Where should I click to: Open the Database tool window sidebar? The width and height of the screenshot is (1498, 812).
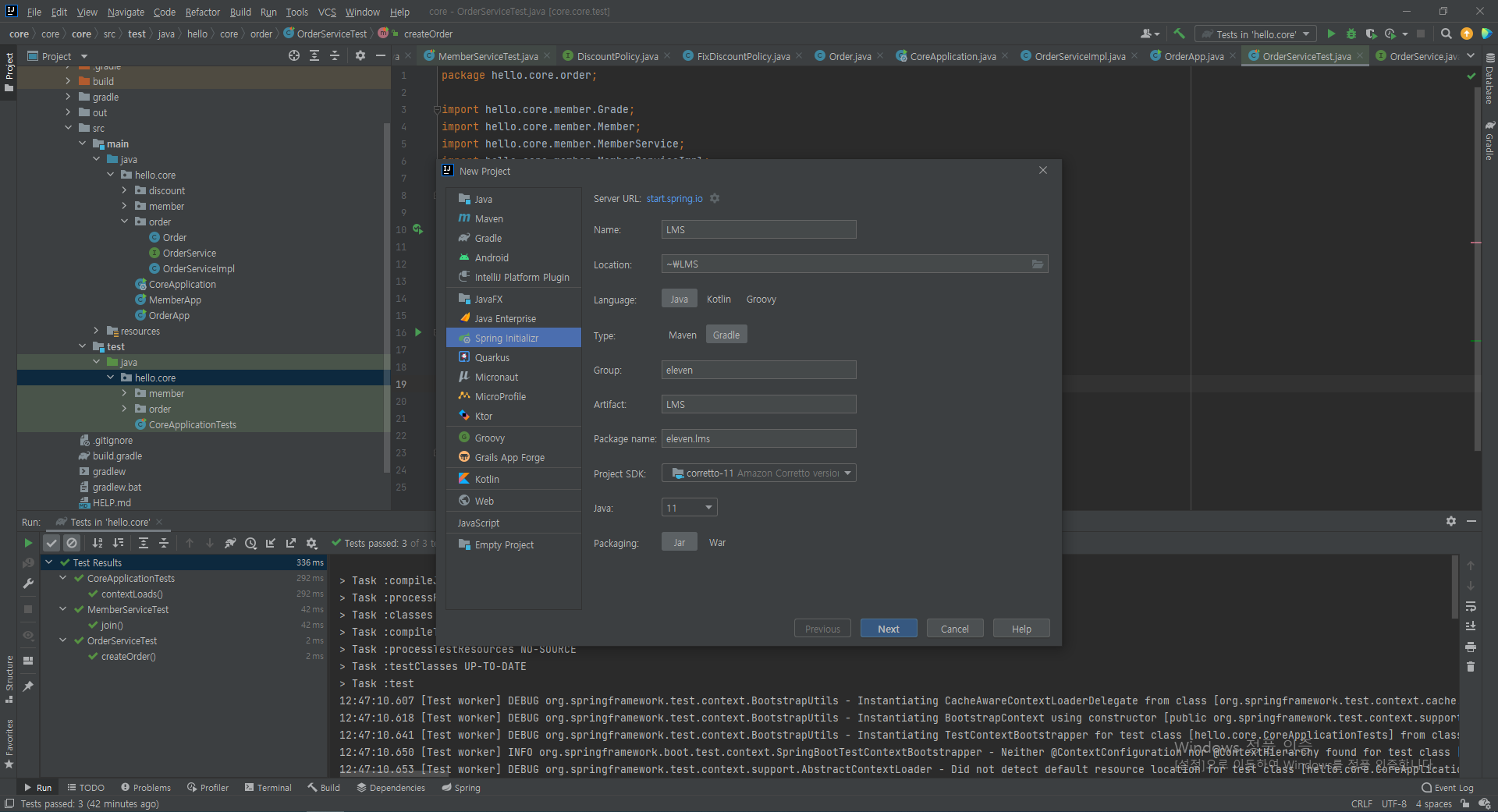pos(1489,80)
